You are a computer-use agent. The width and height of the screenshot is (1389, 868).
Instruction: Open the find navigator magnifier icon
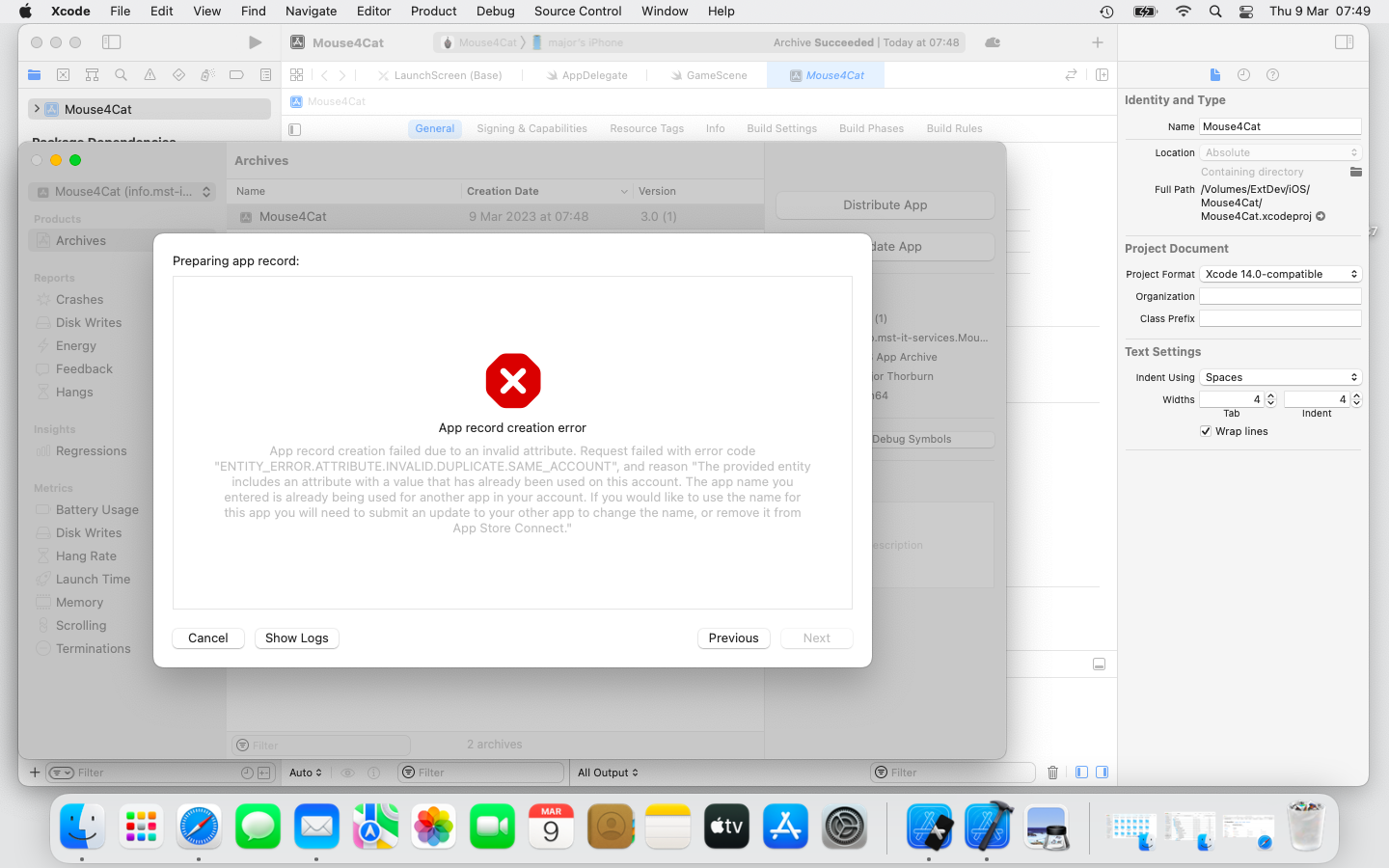tap(121, 75)
